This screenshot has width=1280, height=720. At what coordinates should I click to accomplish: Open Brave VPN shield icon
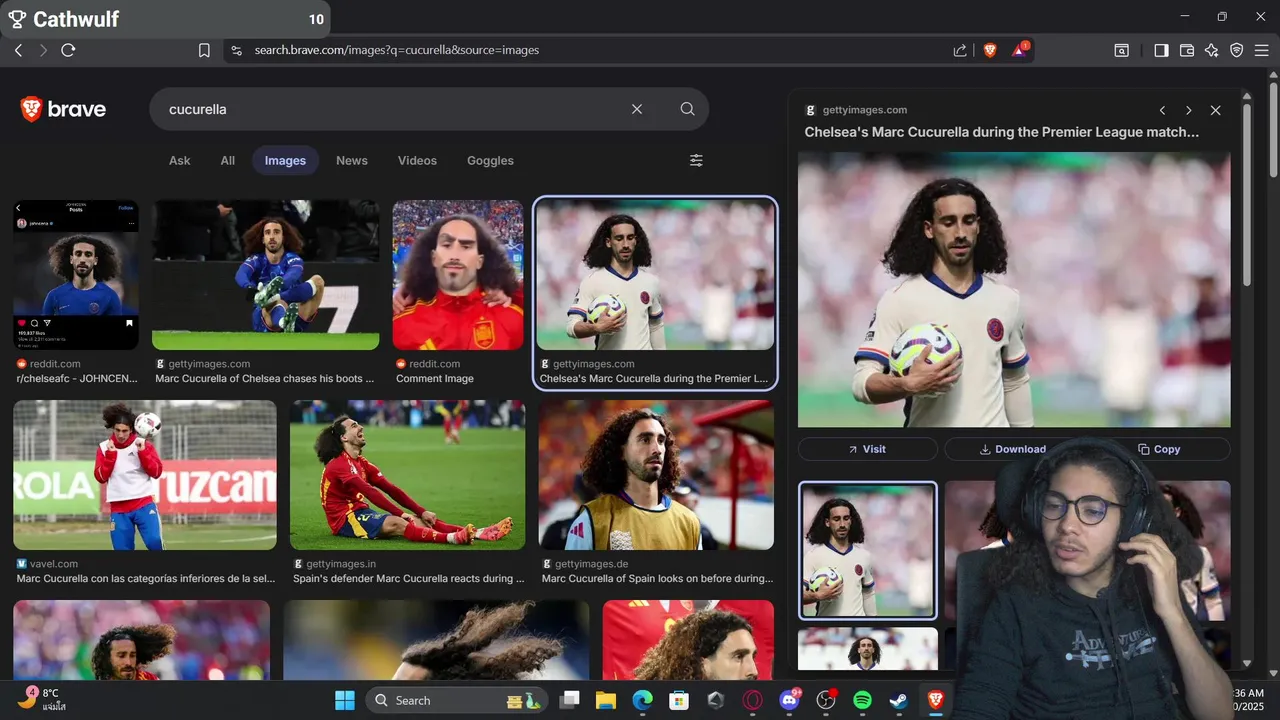(1237, 50)
